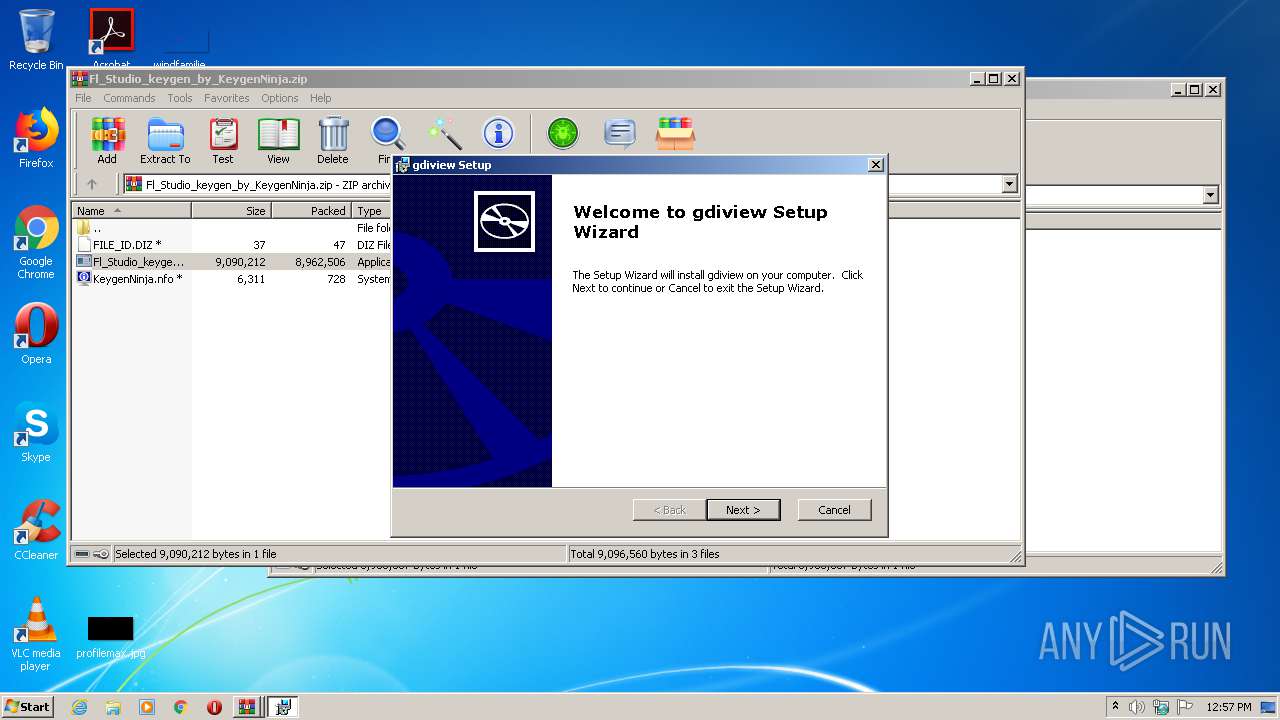Click the Wizard magic wand icon
This screenshot has width=1280, height=720.
click(444, 133)
